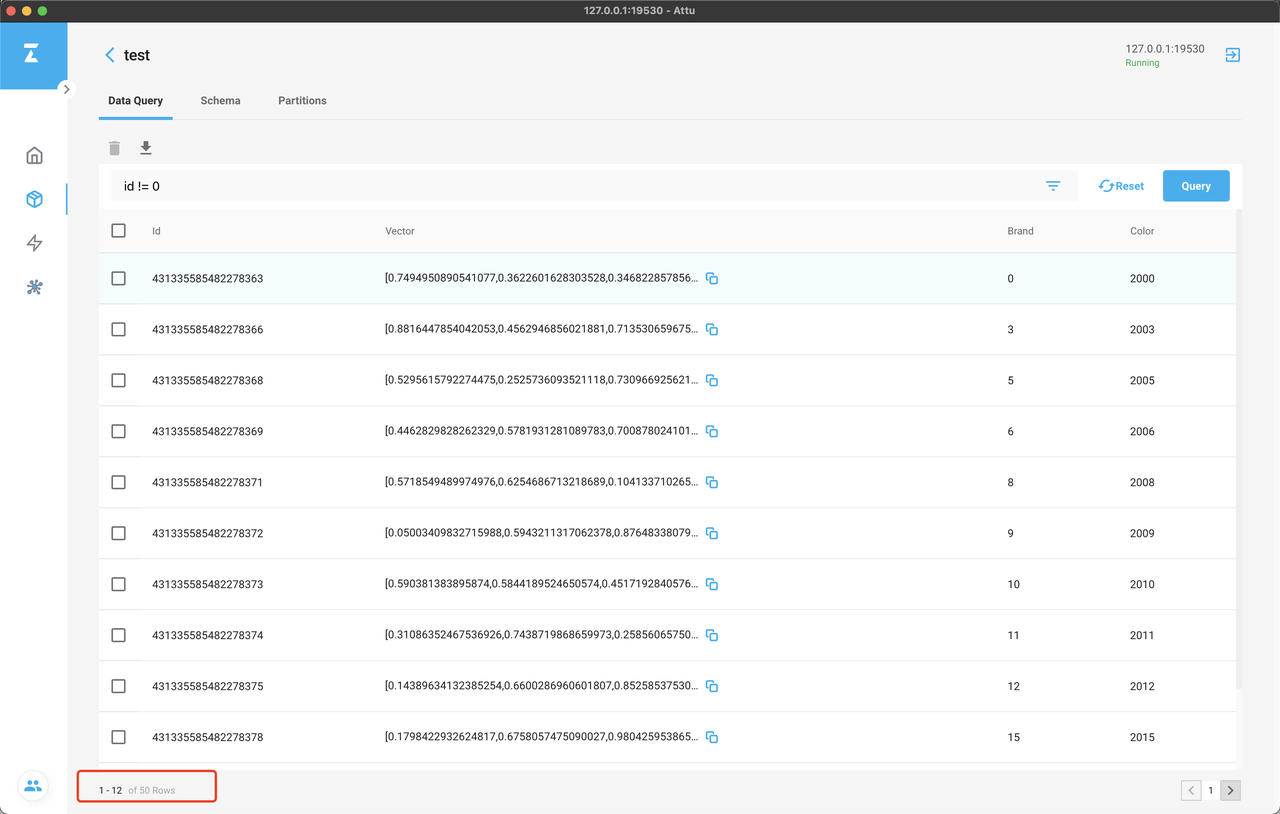Click the logout icon next to server address
The width and height of the screenshot is (1280, 814).
pos(1232,55)
